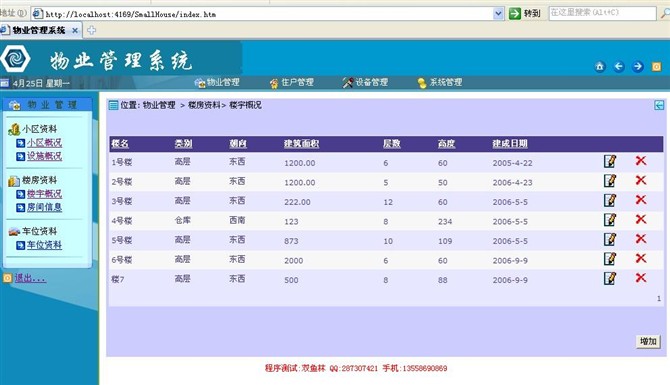Click the 退出 logout link
670x385 pixels.
coord(30,278)
